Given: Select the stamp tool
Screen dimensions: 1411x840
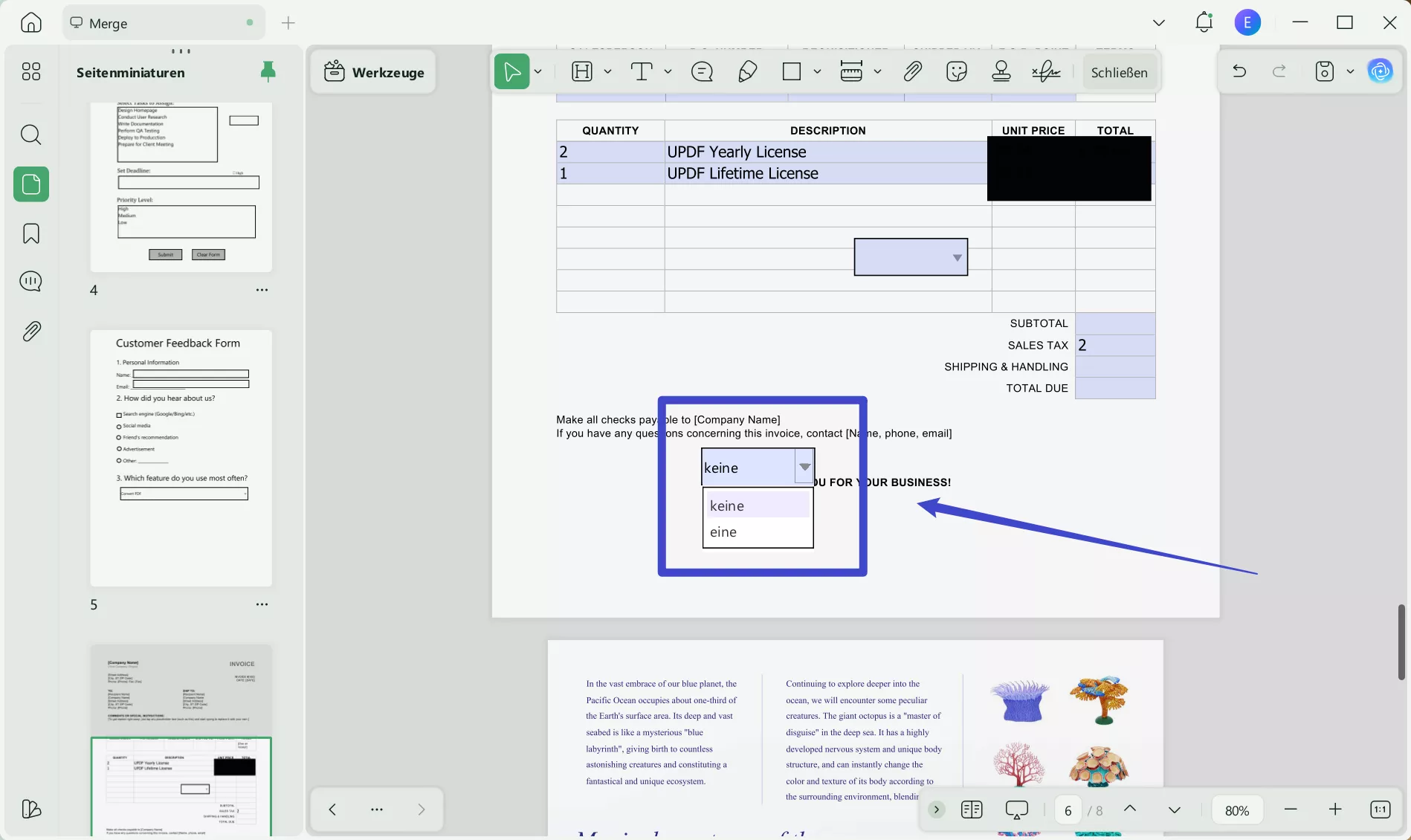Looking at the screenshot, I should (1001, 71).
